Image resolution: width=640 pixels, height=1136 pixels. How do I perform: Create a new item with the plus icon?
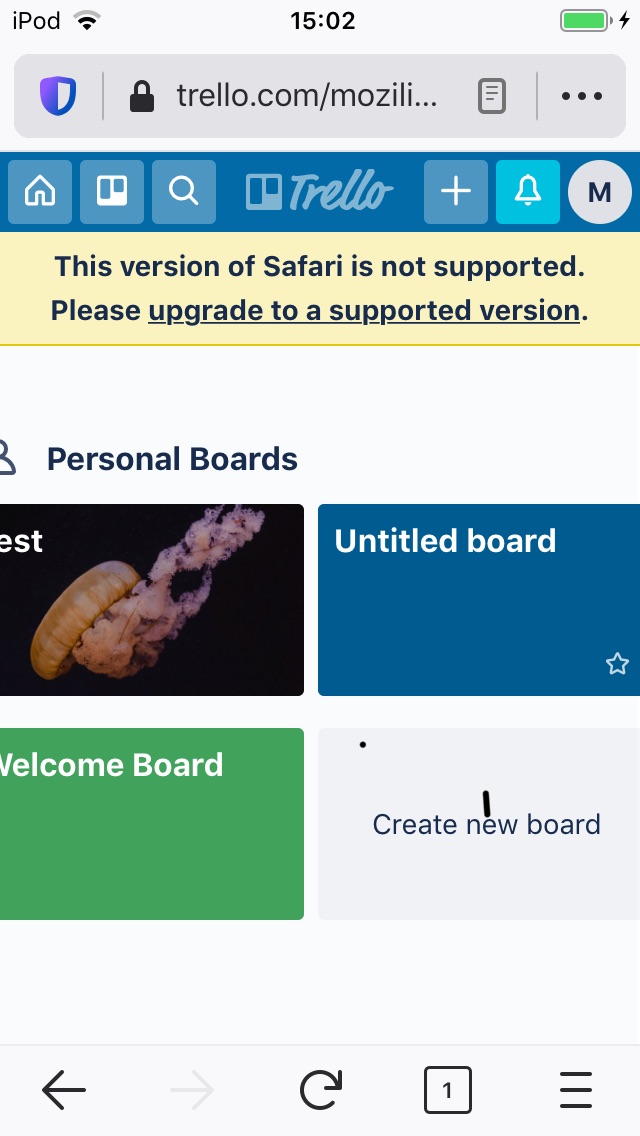pyautogui.click(x=456, y=191)
